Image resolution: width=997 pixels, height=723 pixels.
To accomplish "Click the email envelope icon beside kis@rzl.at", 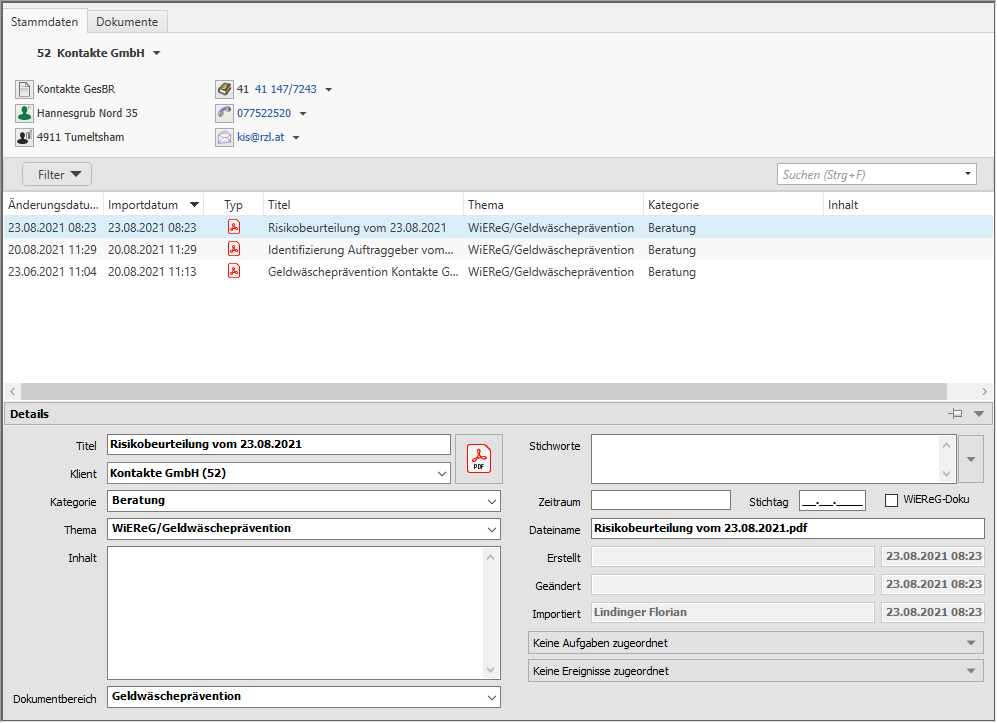I will [x=224, y=137].
